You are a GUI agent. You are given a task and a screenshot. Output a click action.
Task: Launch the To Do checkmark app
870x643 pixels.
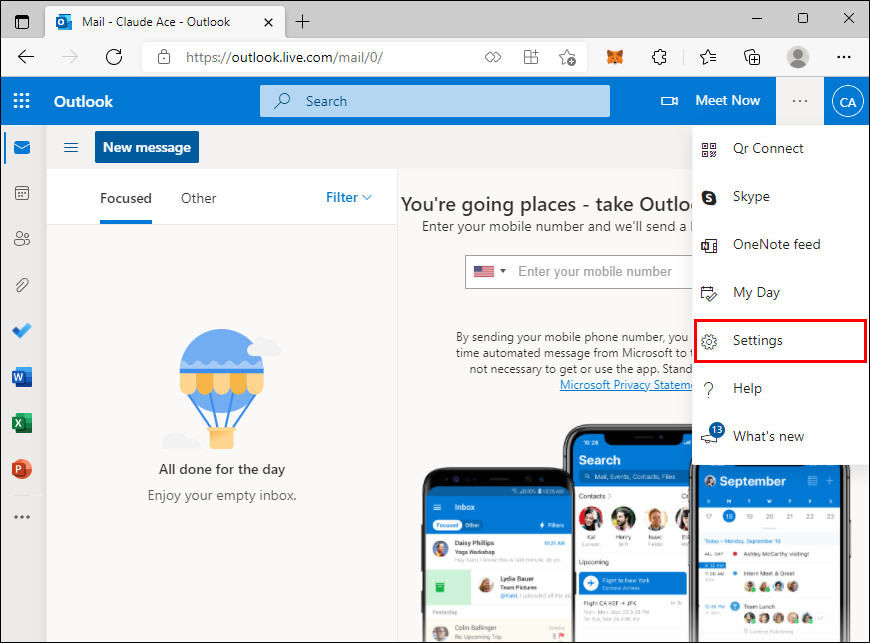22,331
